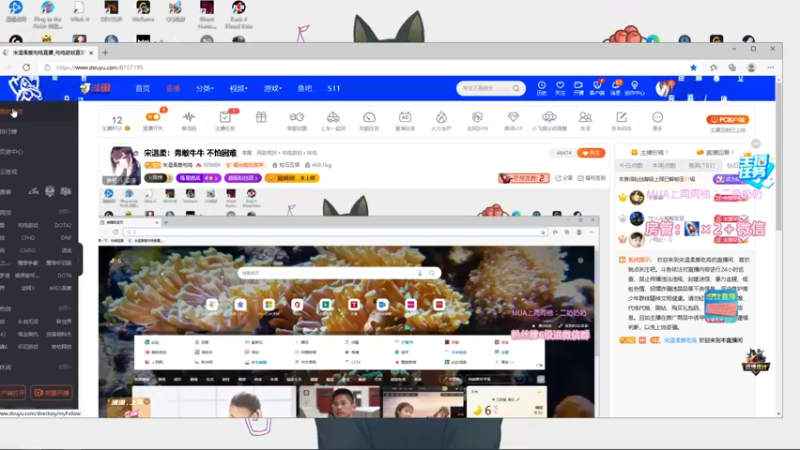Click the UFO flying saucer icon
The height and width of the screenshot is (450, 800).
click(x=549, y=117)
